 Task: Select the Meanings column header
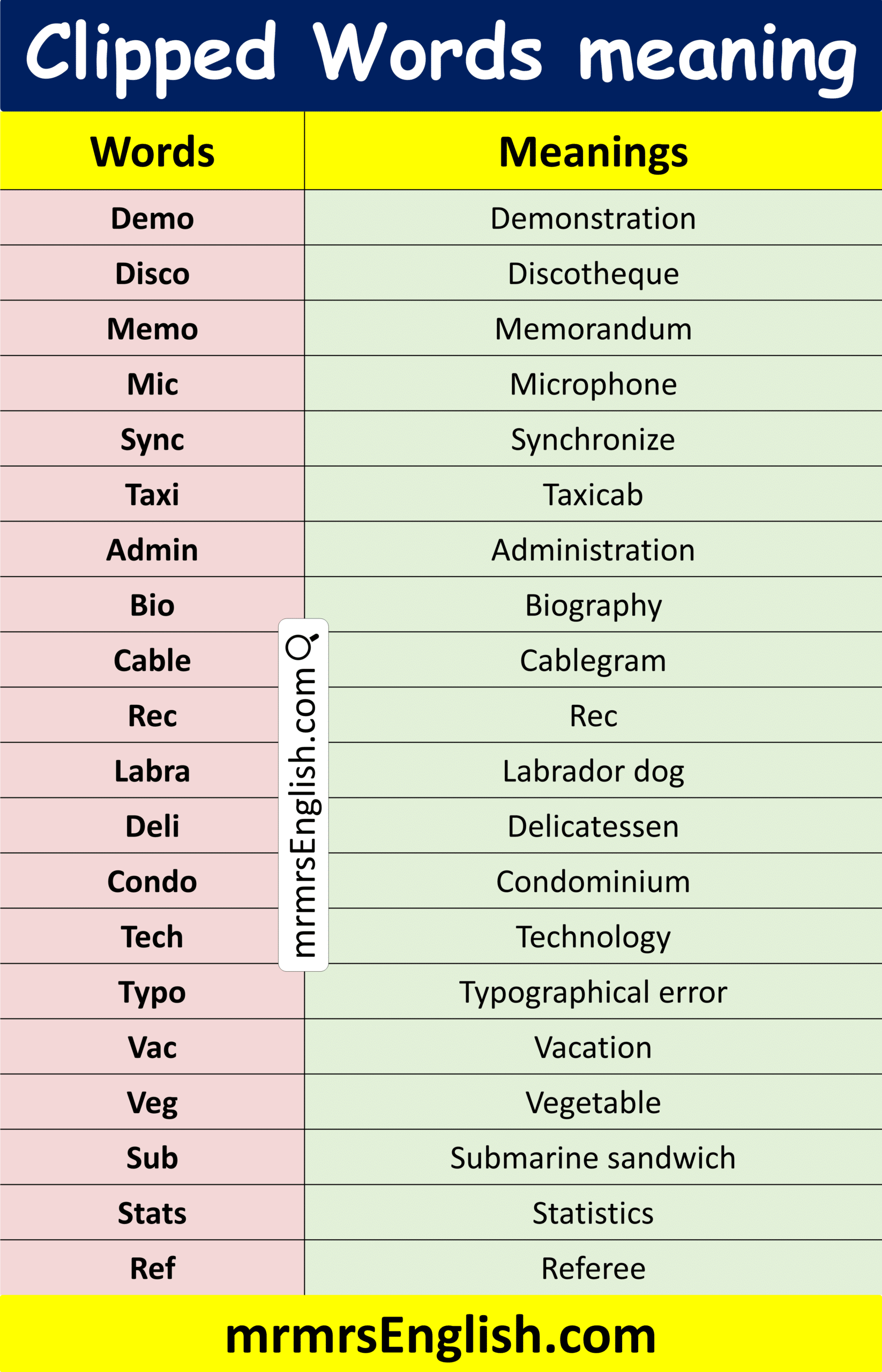(x=593, y=152)
